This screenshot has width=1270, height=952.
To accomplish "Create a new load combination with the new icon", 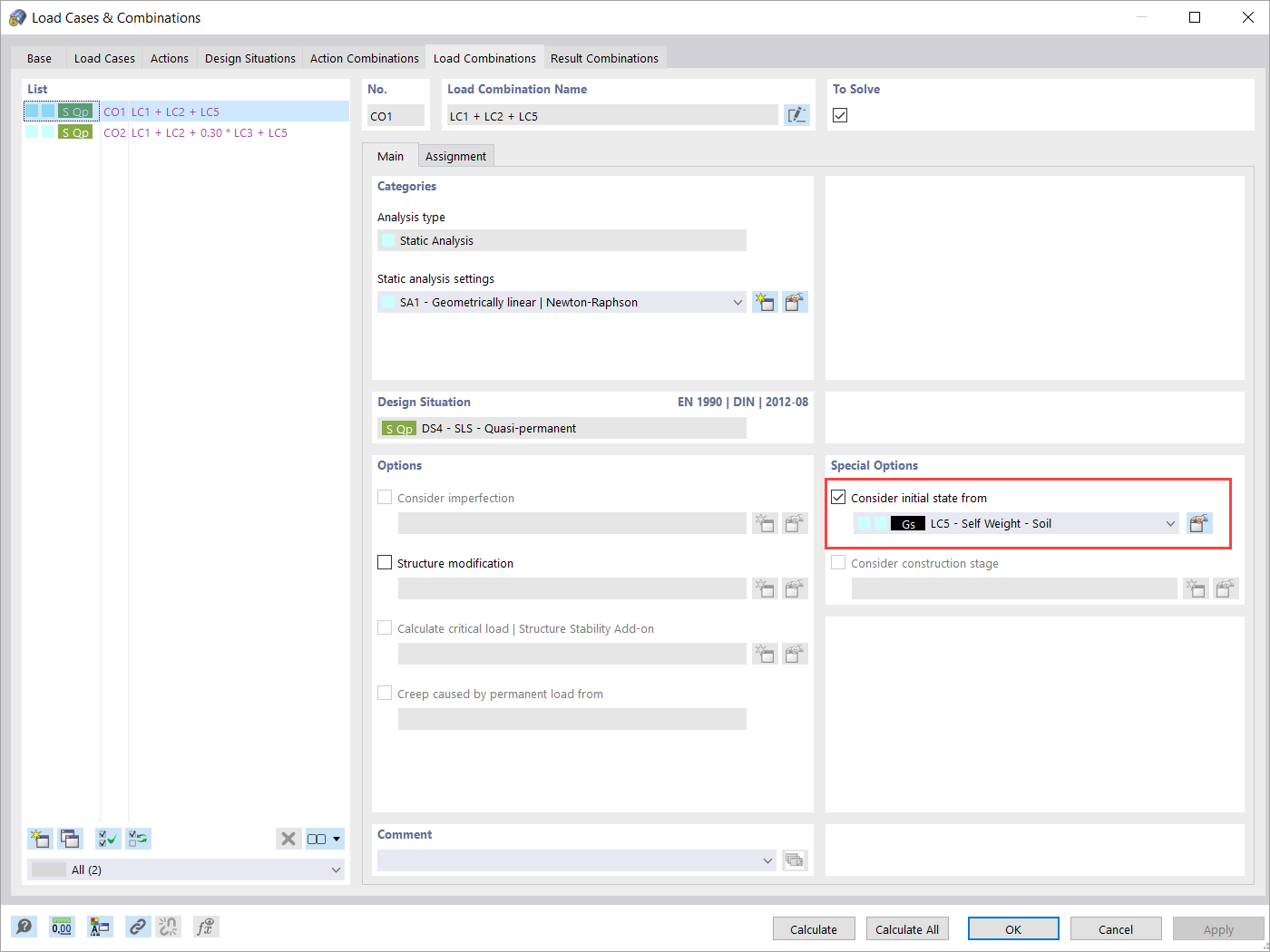I will point(39,839).
